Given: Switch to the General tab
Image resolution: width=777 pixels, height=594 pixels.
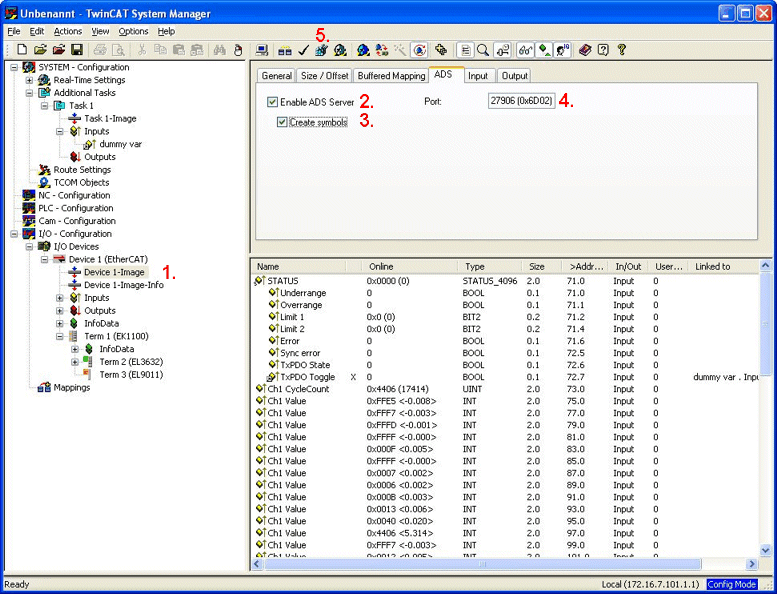Looking at the screenshot, I should click(x=277, y=76).
